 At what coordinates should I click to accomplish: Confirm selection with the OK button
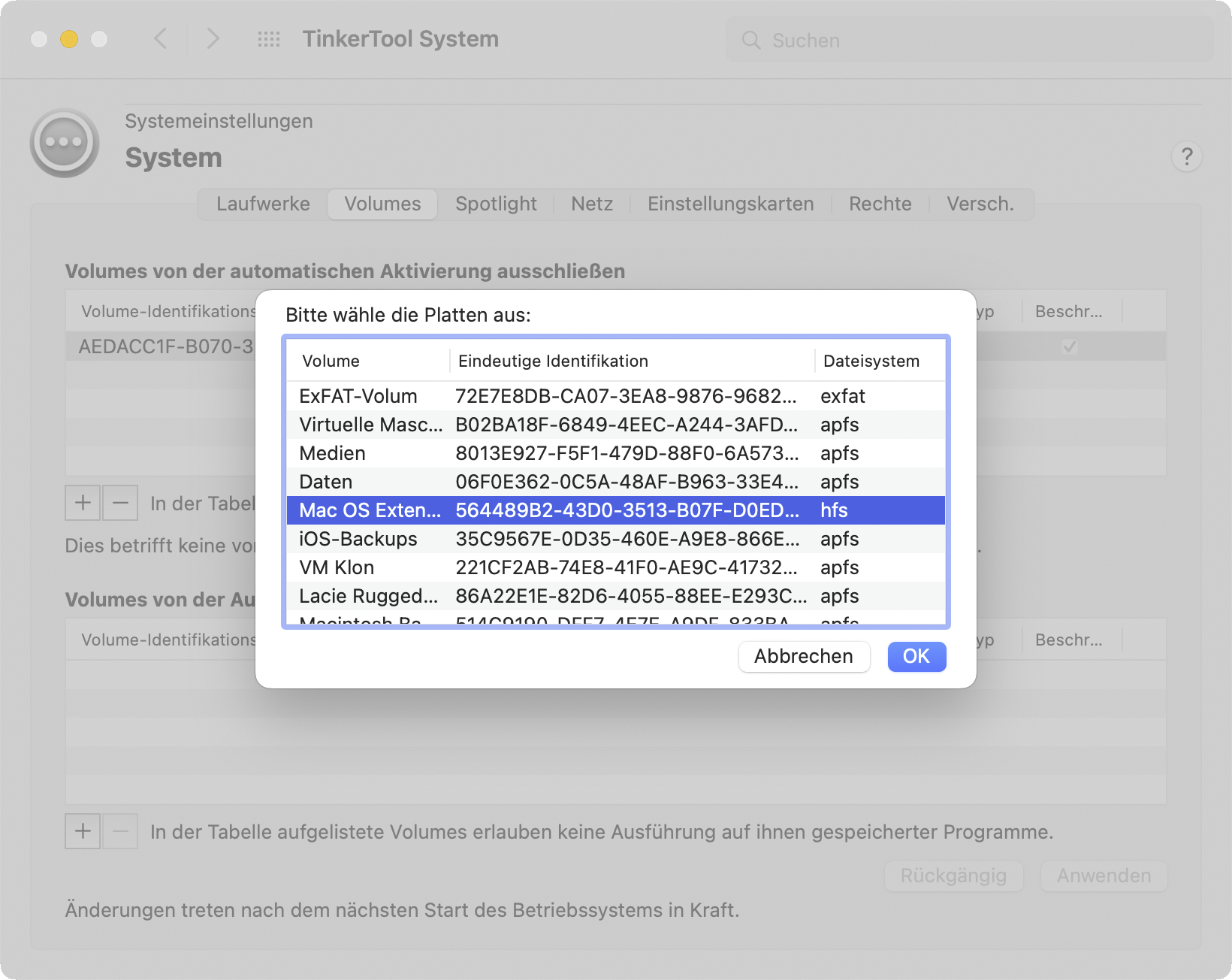click(916, 657)
